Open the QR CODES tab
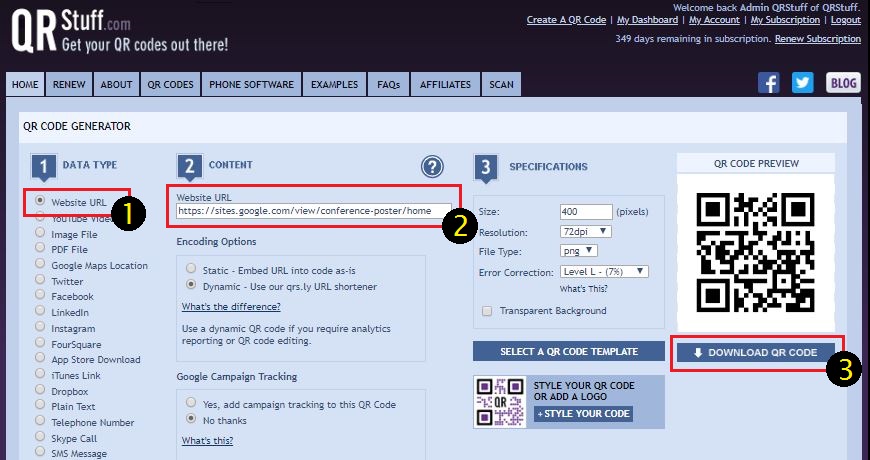 pyautogui.click(x=170, y=84)
